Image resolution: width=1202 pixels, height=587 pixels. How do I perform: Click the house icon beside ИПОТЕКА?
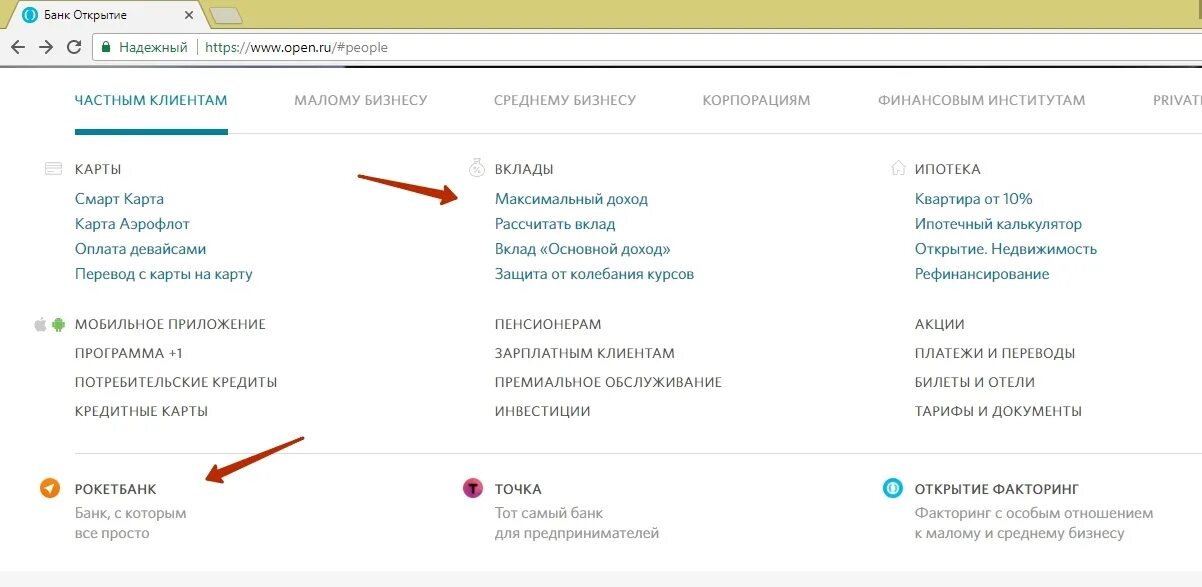(x=897, y=167)
